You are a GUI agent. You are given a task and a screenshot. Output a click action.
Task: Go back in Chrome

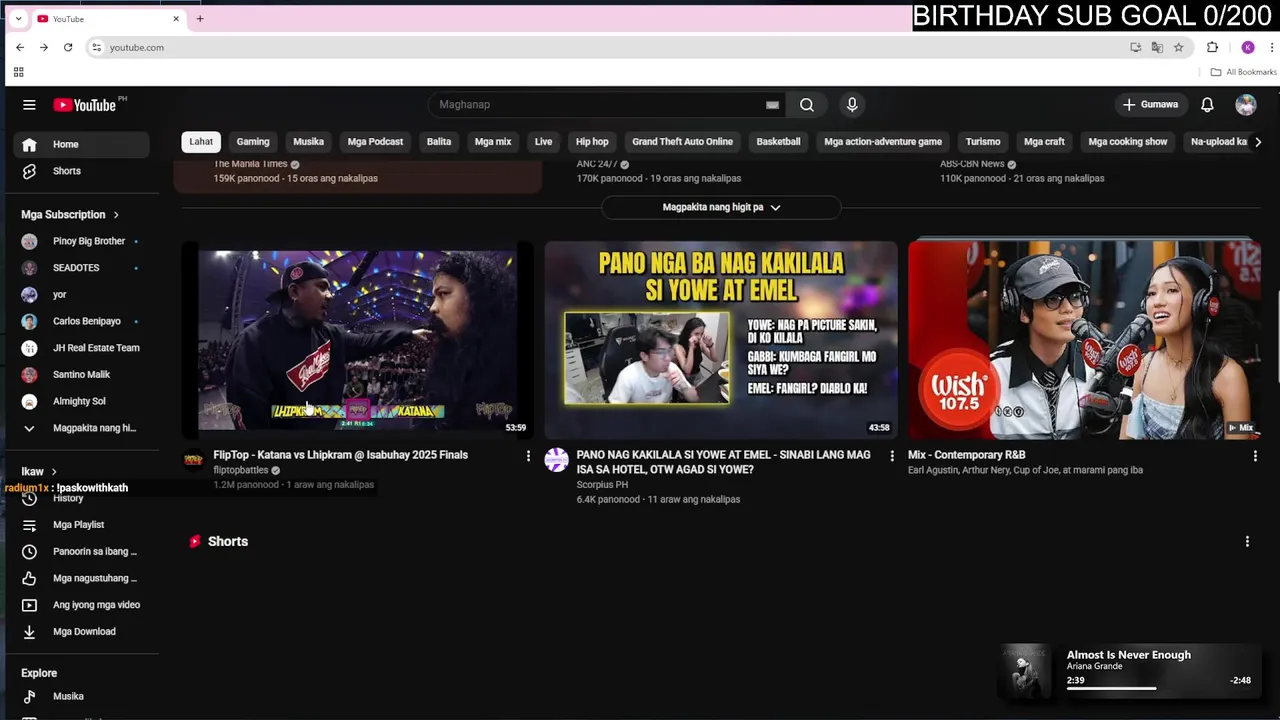click(20, 47)
